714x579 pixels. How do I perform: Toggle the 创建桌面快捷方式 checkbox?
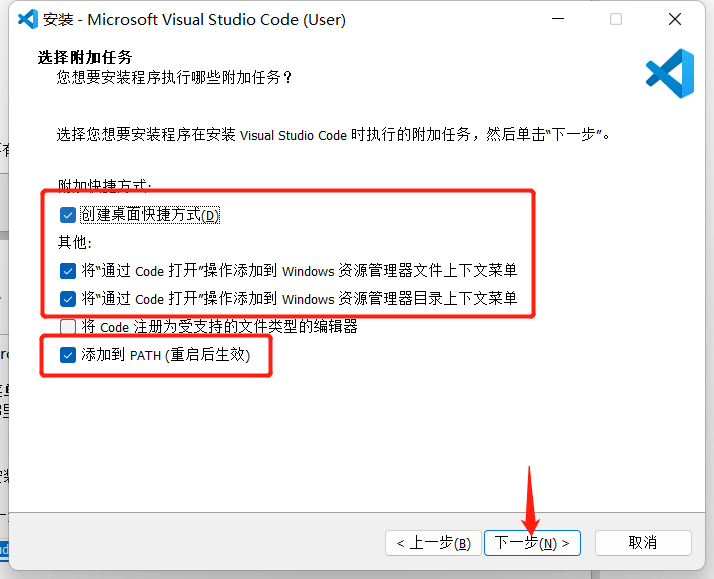pyautogui.click(x=68, y=215)
